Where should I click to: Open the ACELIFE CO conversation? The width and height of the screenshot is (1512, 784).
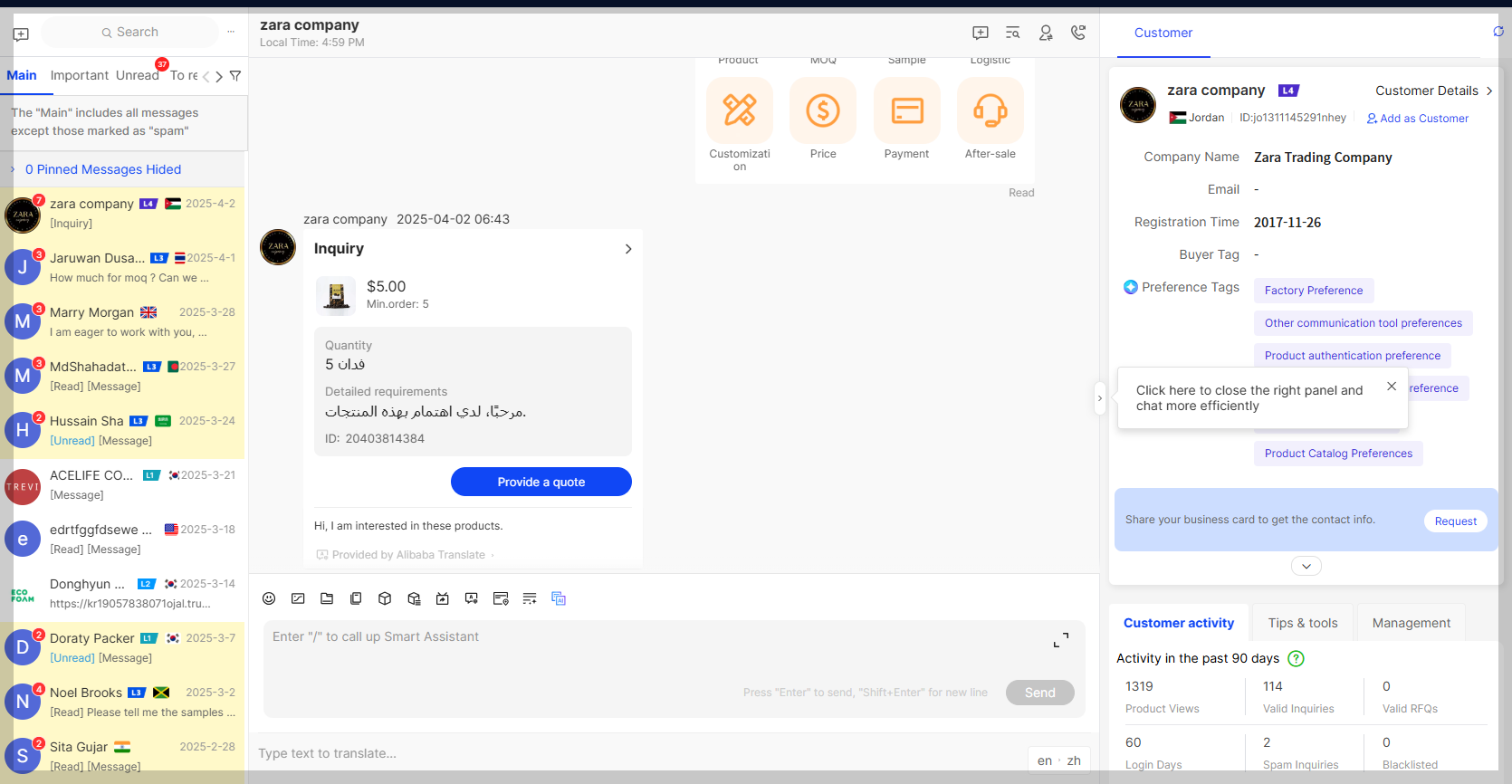(122, 484)
